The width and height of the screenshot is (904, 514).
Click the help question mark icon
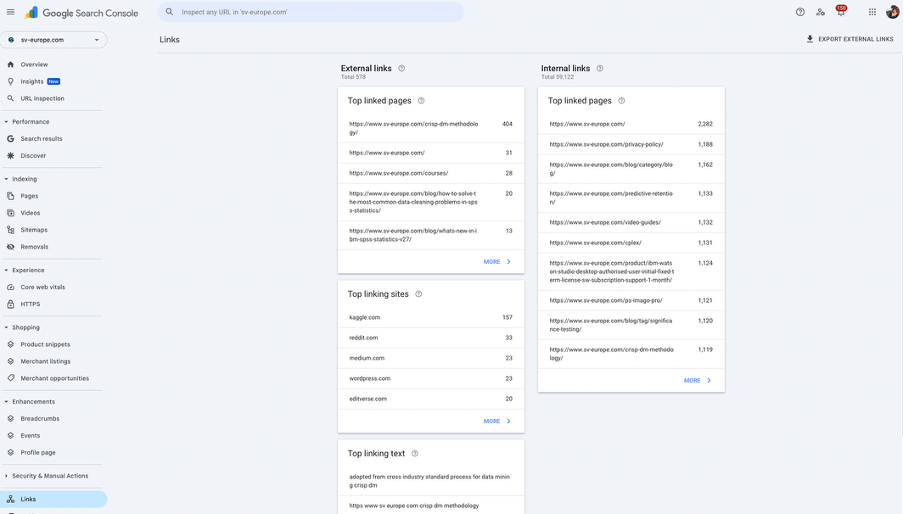click(x=800, y=12)
